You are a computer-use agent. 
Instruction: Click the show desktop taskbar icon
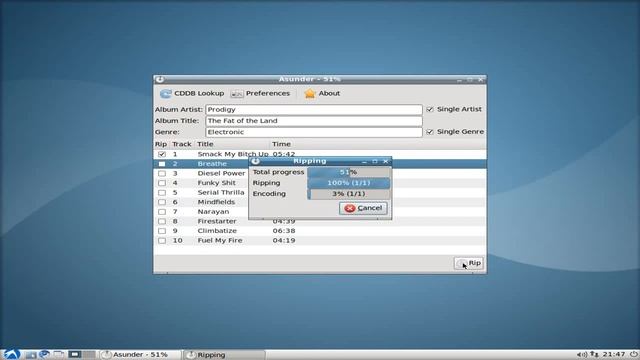[x=58, y=354]
